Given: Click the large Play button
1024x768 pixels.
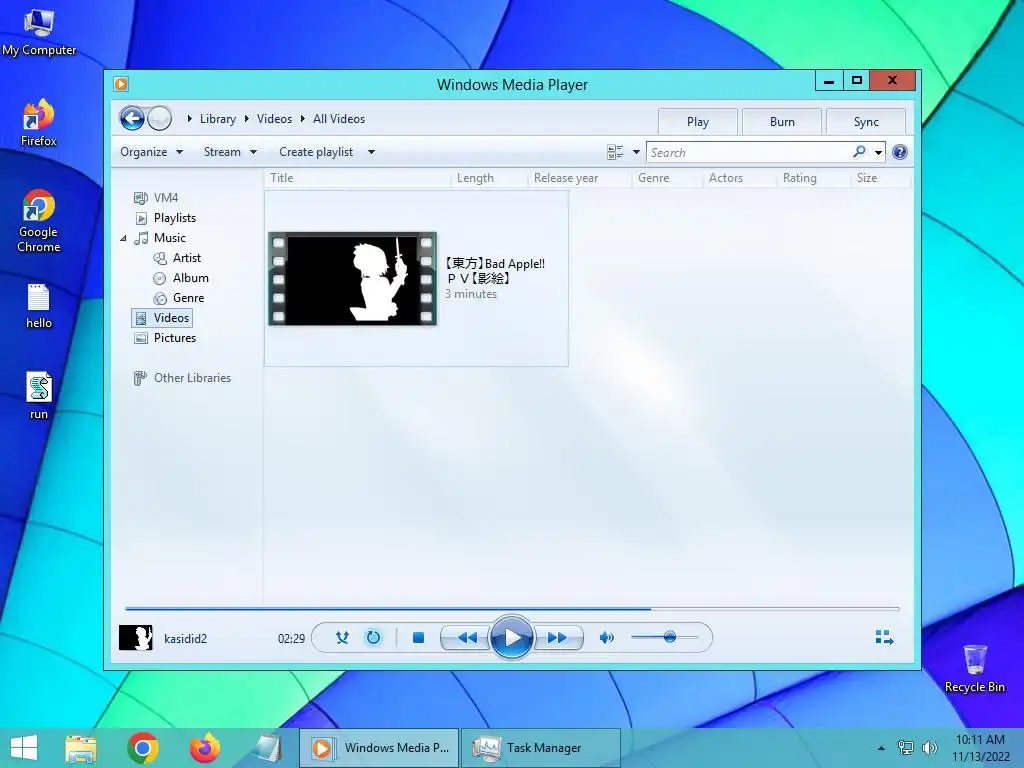Looking at the screenshot, I should tap(511, 637).
